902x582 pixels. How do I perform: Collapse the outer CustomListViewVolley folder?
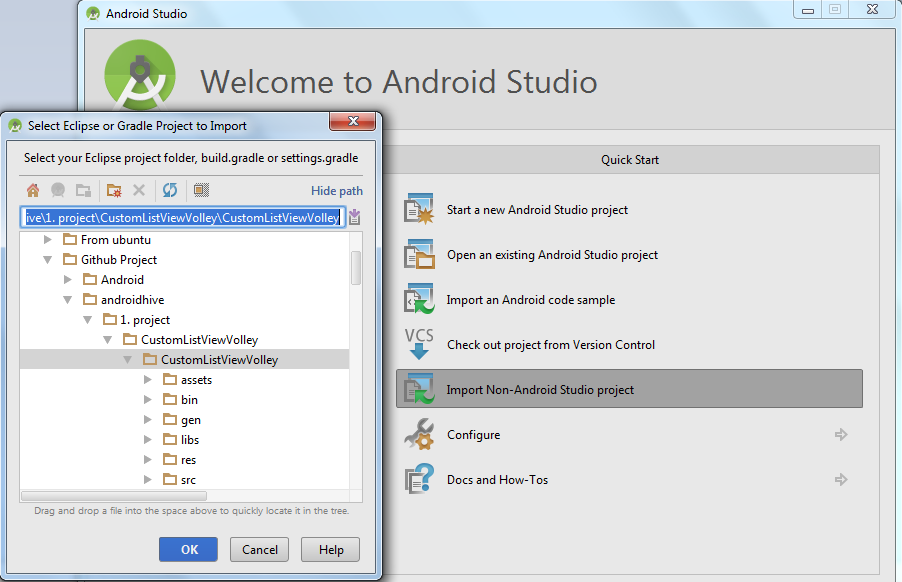click(x=108, y=340)
